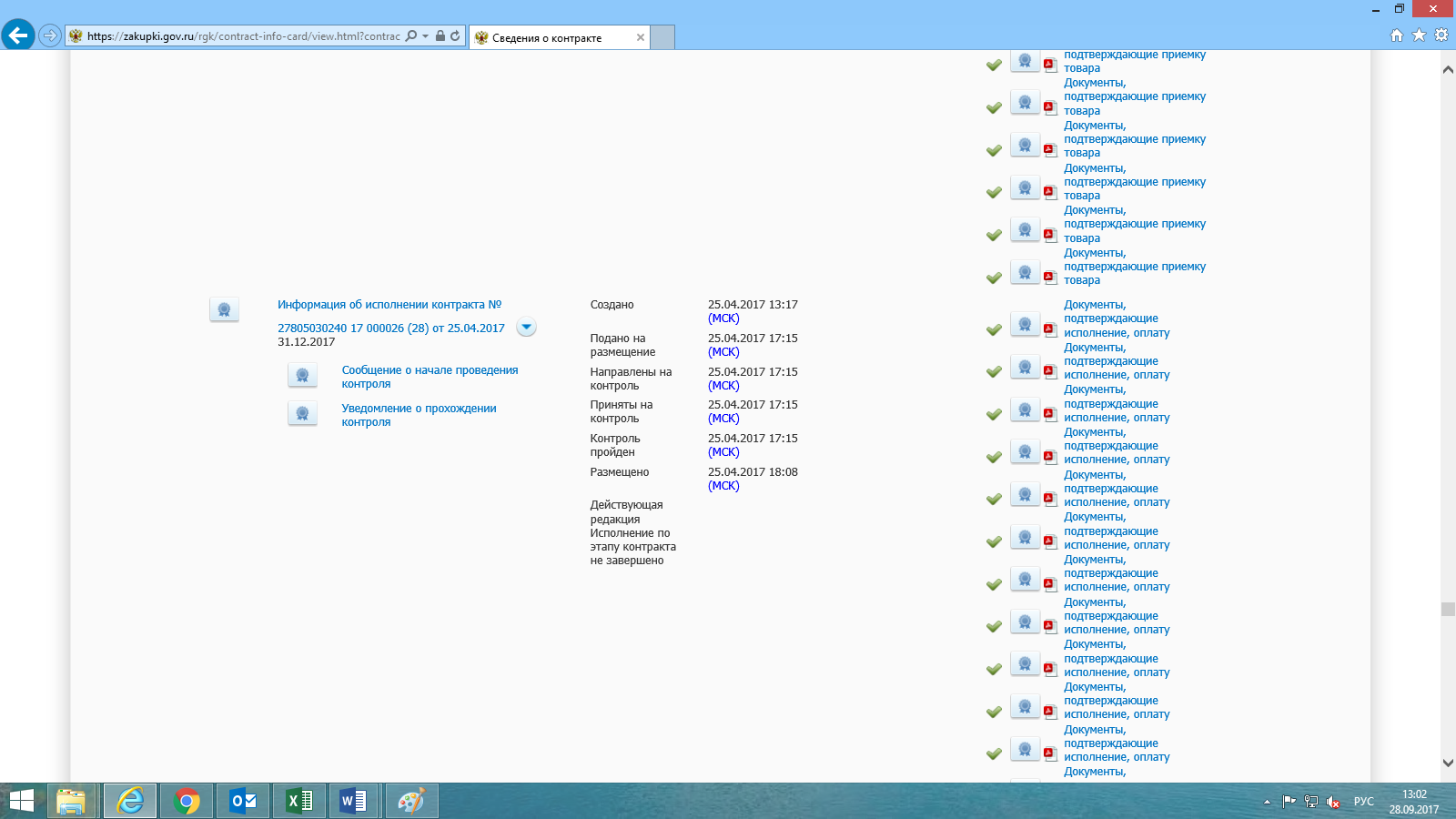The width and height of the screenshot is (1456, 819).
Task: Open File Explorer from the taskbar
Action: coord(71,801)
